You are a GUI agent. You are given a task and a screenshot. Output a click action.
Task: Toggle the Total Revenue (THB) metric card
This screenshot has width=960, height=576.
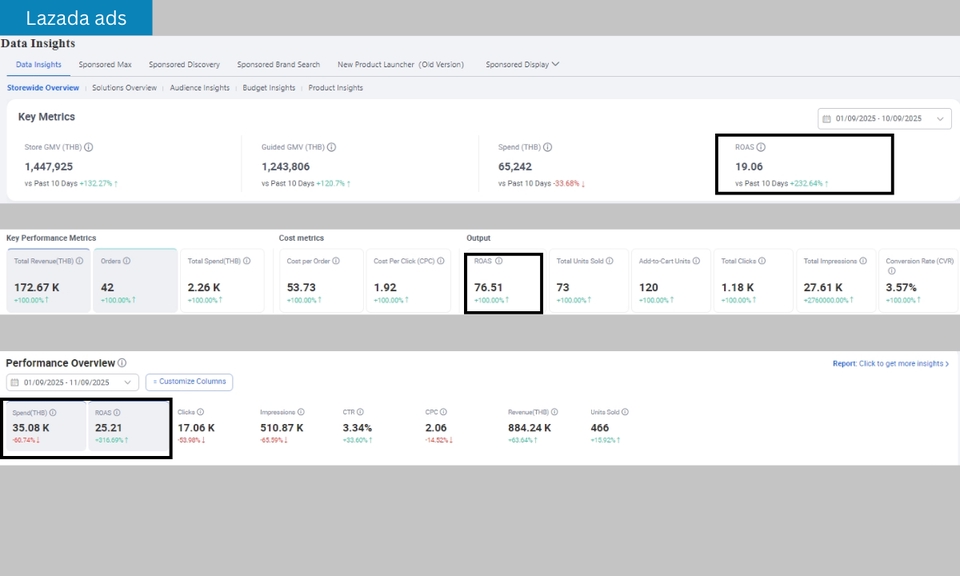click(47, 280)
